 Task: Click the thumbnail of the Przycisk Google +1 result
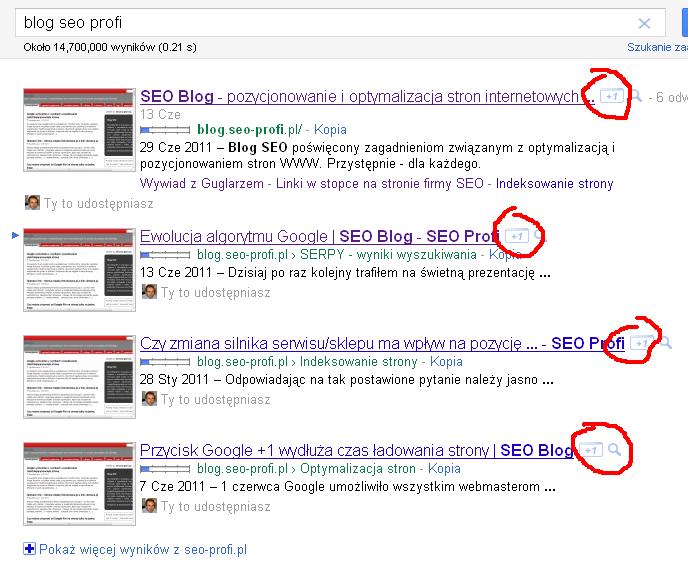coord(79,484)
